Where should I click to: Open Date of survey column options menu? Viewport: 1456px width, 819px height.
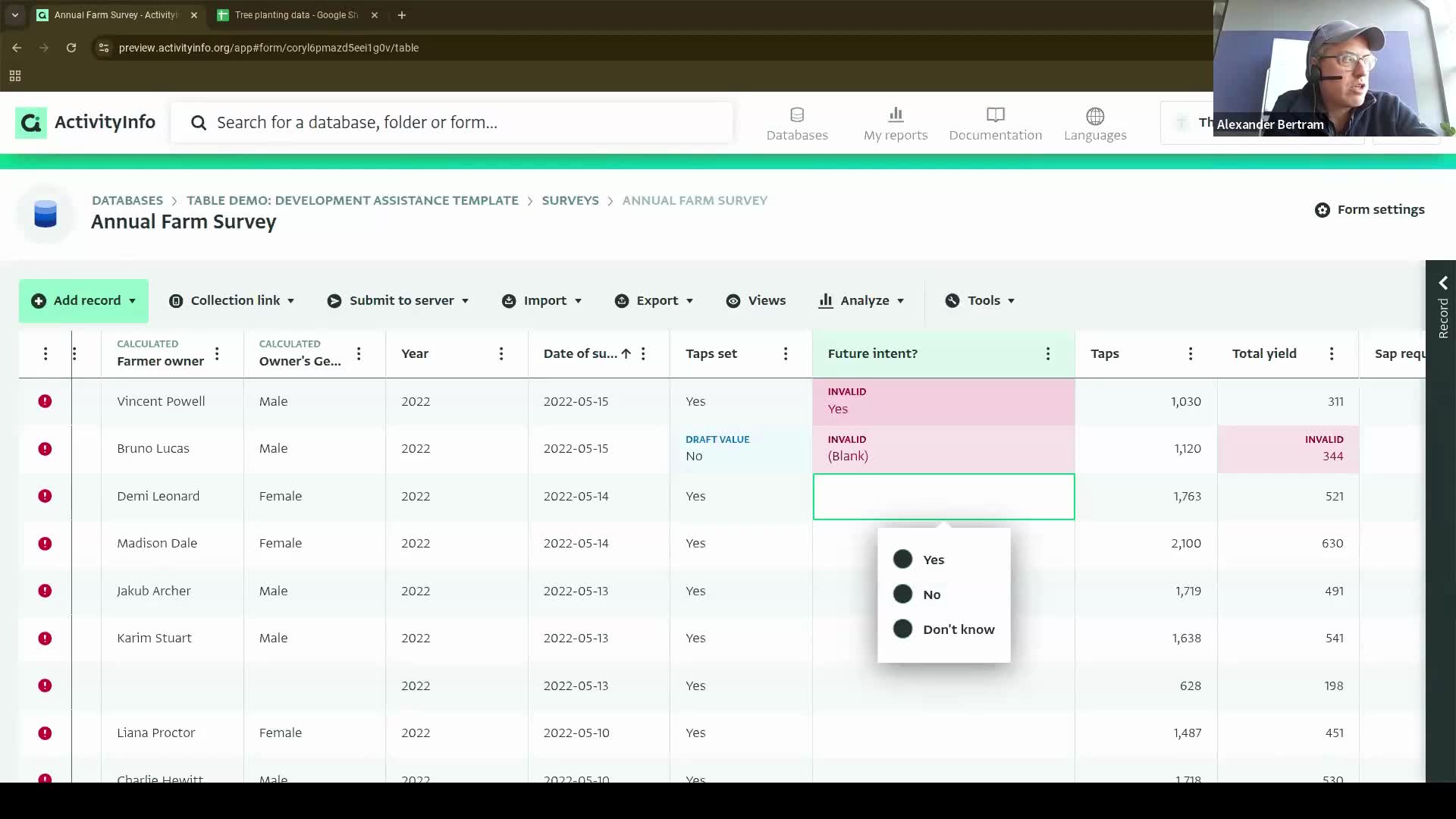[x=643, y=353]
